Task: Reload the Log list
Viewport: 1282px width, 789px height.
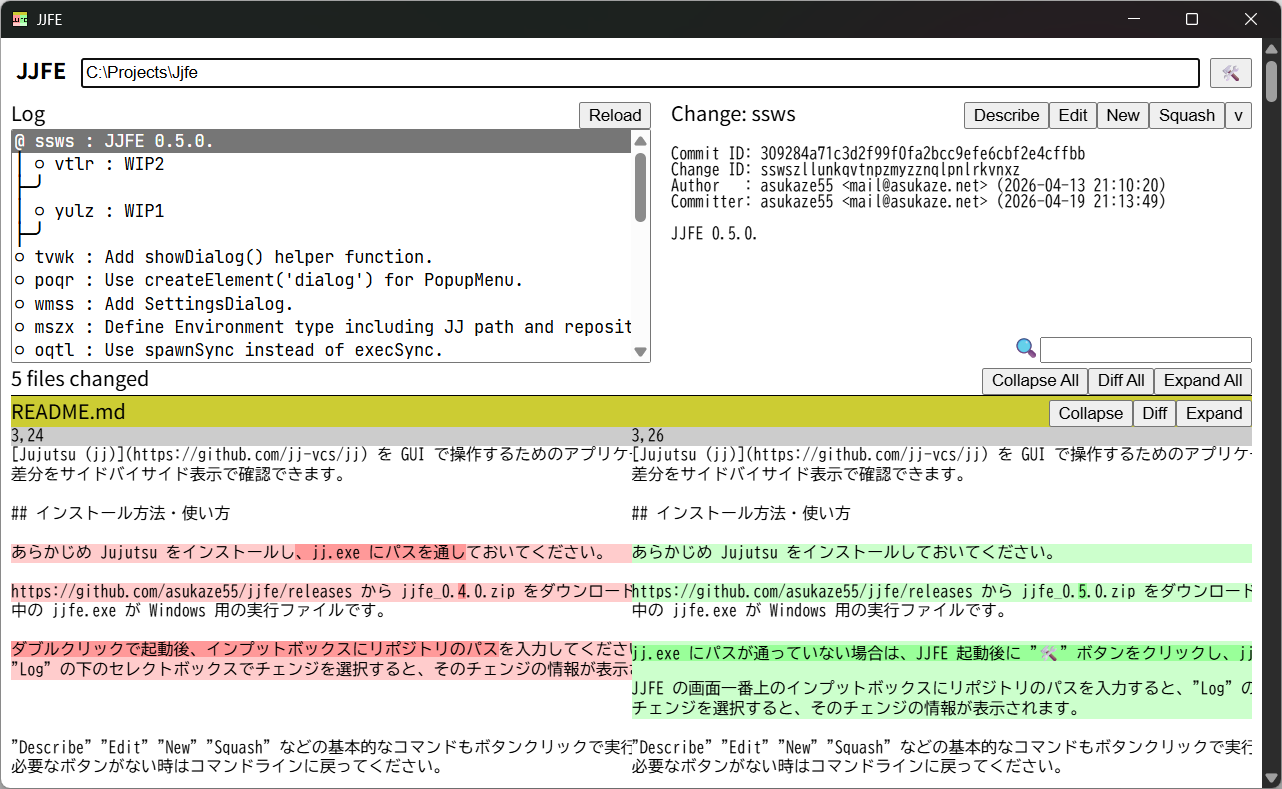Action: pos(615,115)
